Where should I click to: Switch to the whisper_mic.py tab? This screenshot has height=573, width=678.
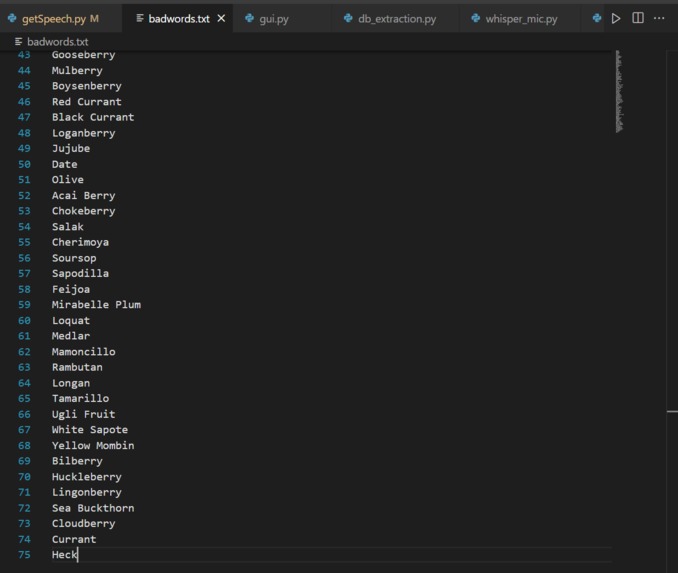(521, 19)
